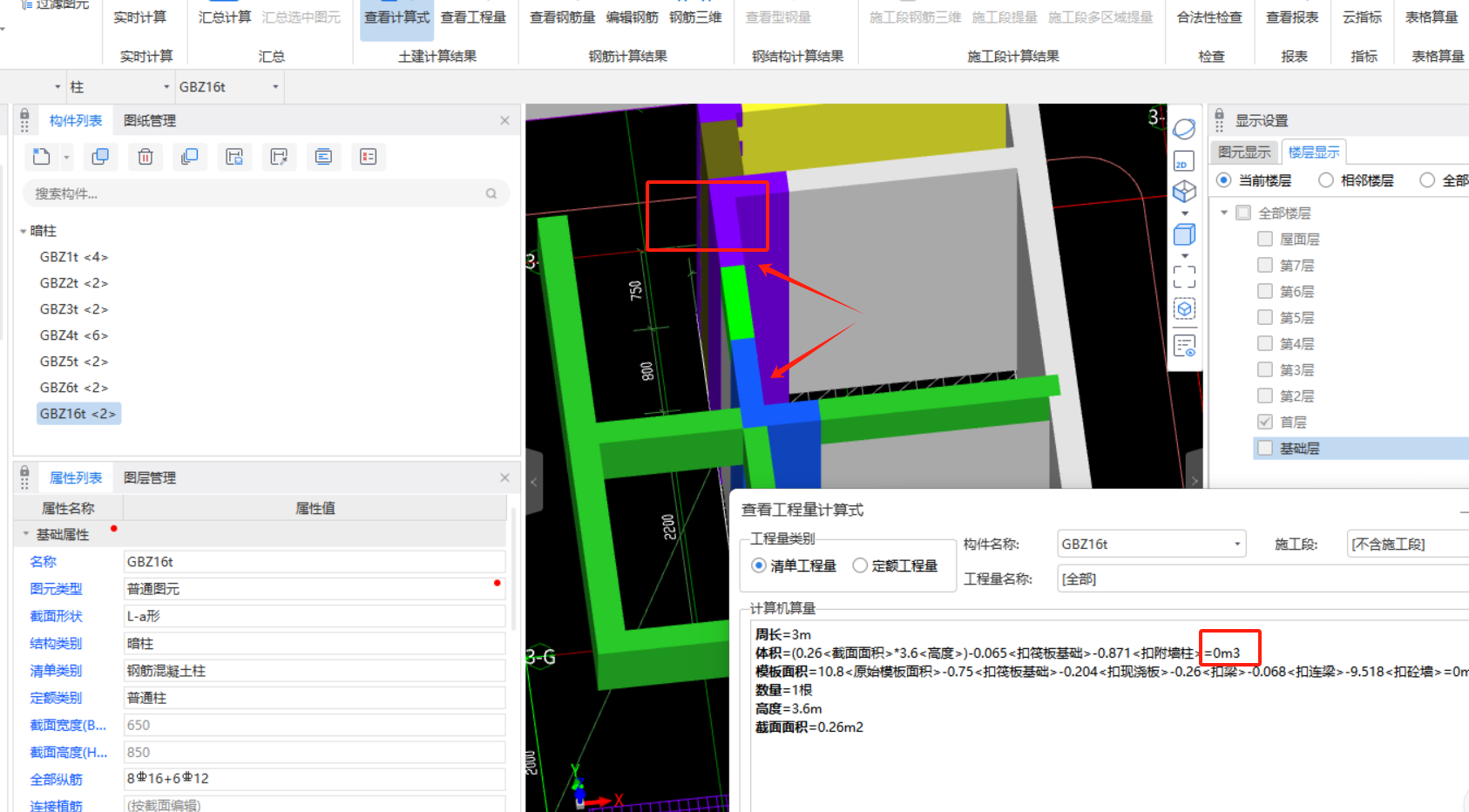The width and height of the screenshot is (1469, 812).
Task: Select the copy component icon
Action: [100, 157]
